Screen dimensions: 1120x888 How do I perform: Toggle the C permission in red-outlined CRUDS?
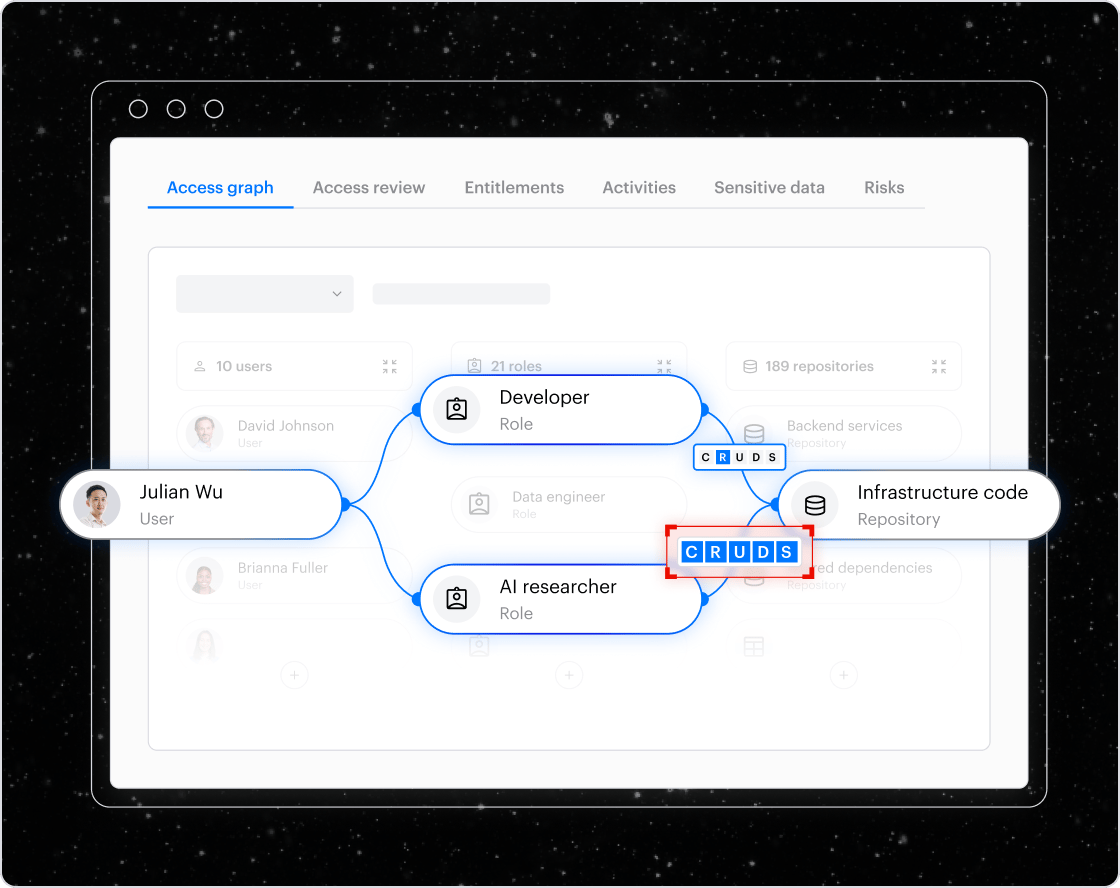pos(690,552)
